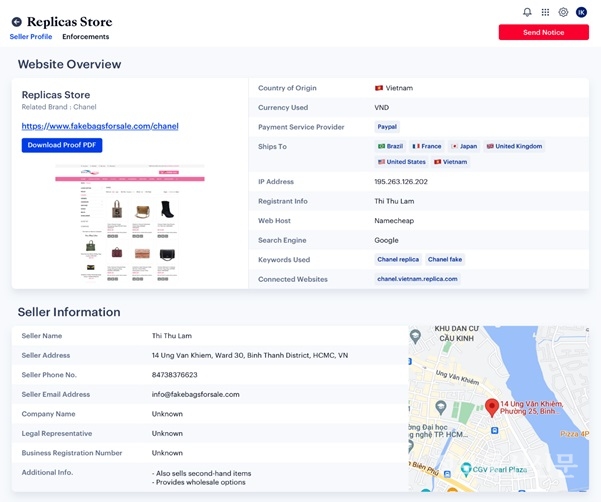Click the Chanel replica keyword tag
The width and height of the screenshot is (601, 502).
398,259
